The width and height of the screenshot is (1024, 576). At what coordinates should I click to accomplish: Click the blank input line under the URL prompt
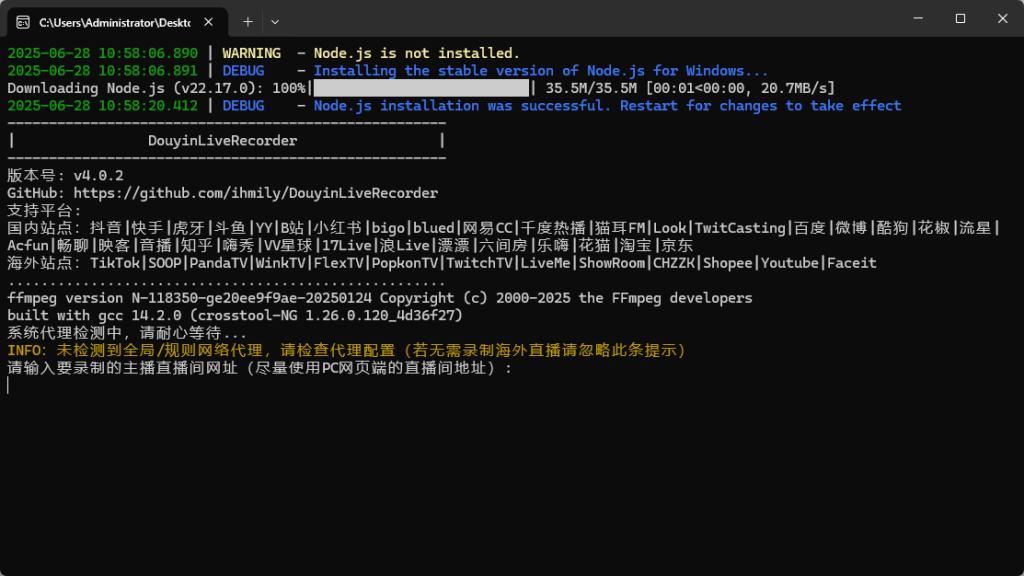tap(300, 385)
